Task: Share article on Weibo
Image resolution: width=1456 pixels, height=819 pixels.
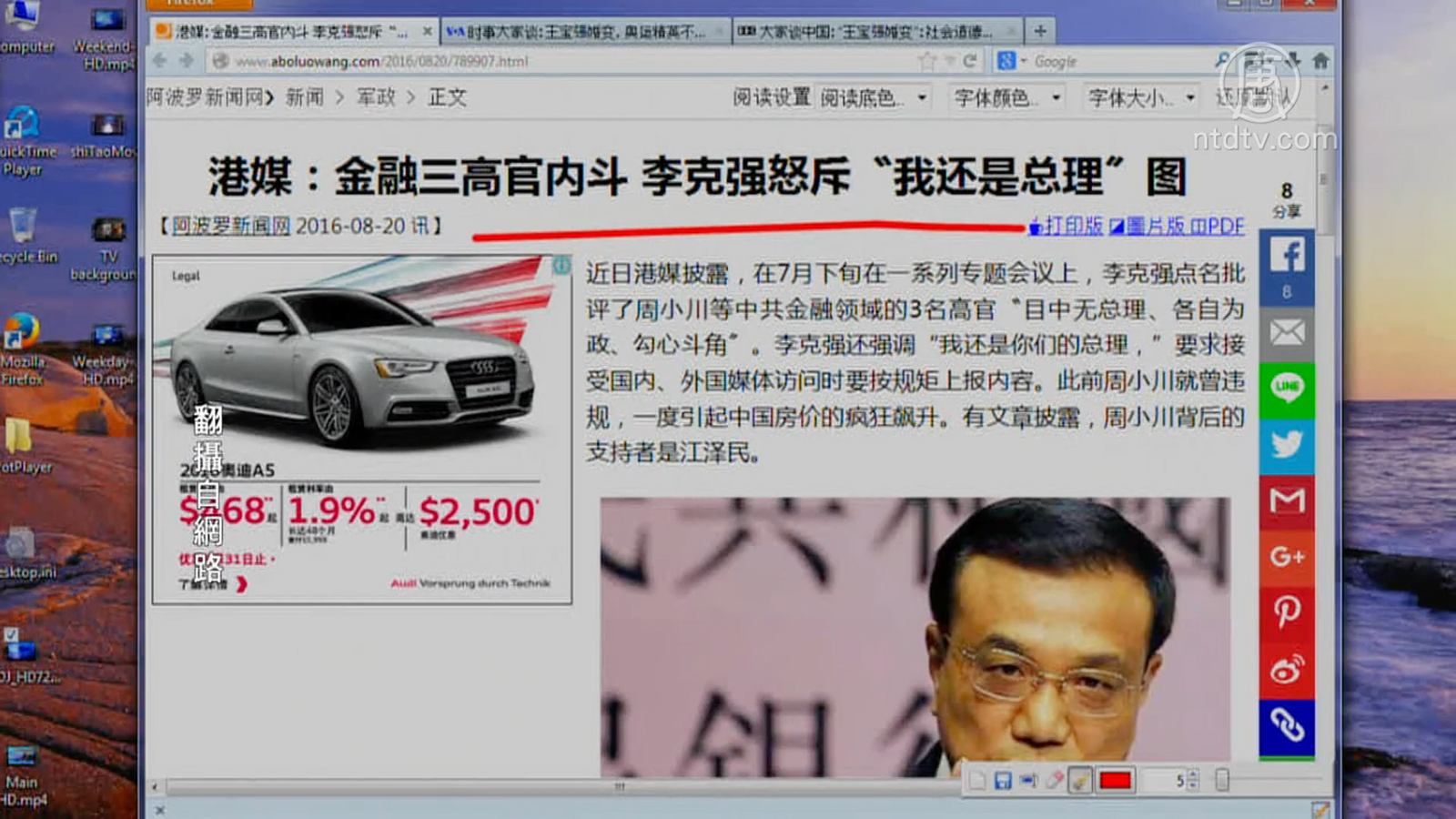Action: click(x=1286, y=669)
